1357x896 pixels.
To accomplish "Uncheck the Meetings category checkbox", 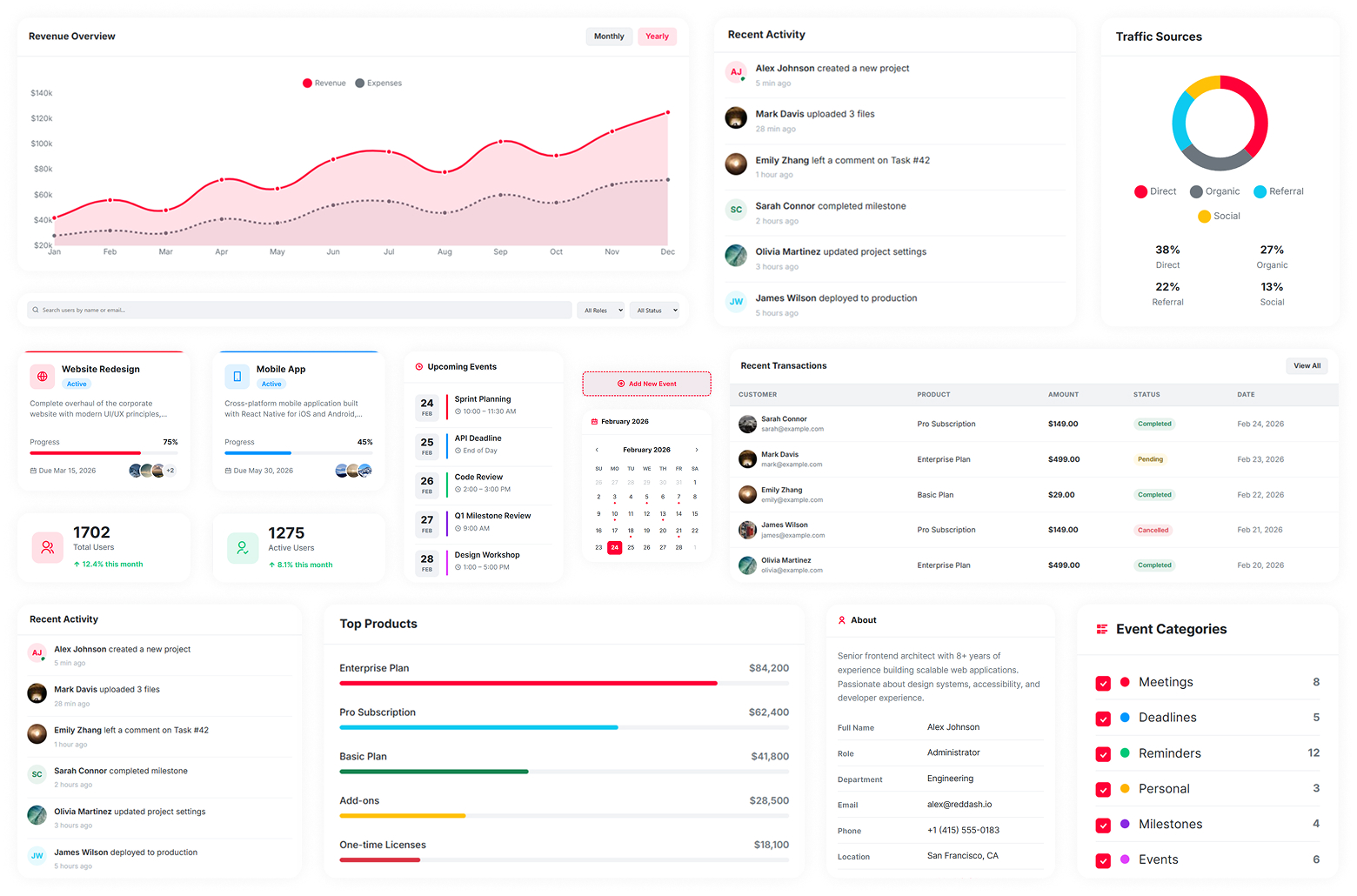I will pos(1103,683).
